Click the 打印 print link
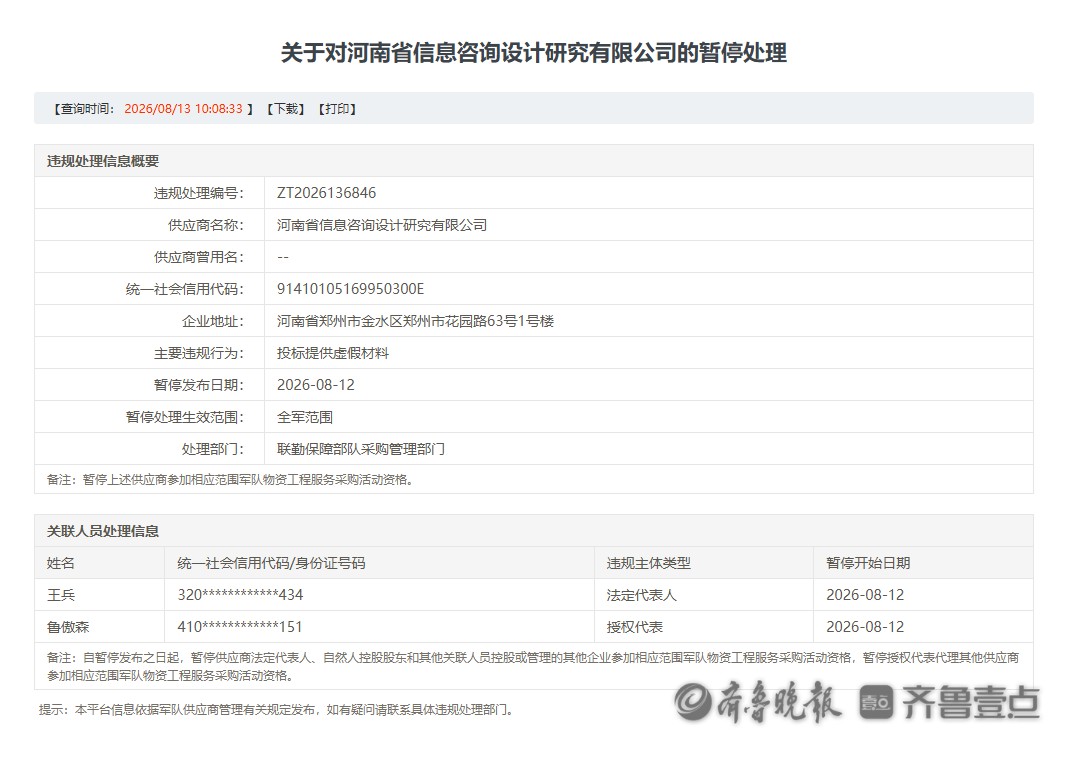The height and width of the screenshot is (759, 1075). pos(337,108)
